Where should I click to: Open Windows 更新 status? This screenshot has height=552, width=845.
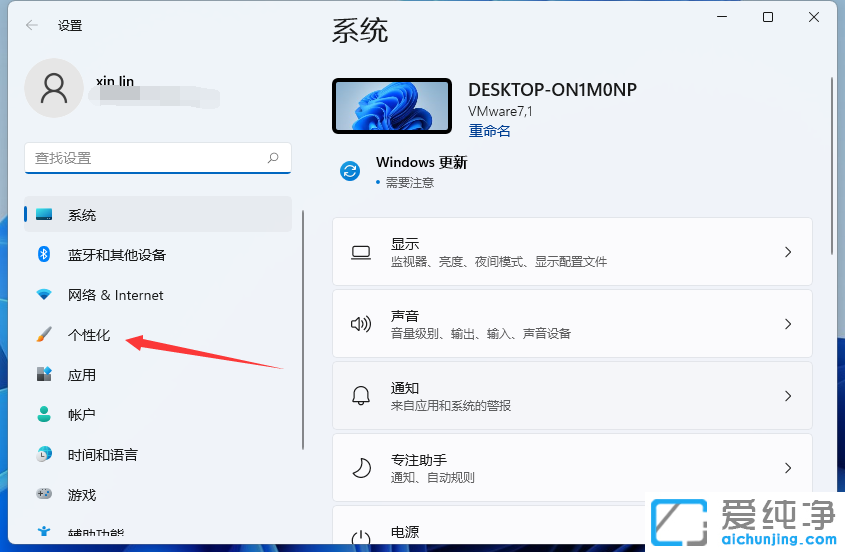tap(404, 171)
